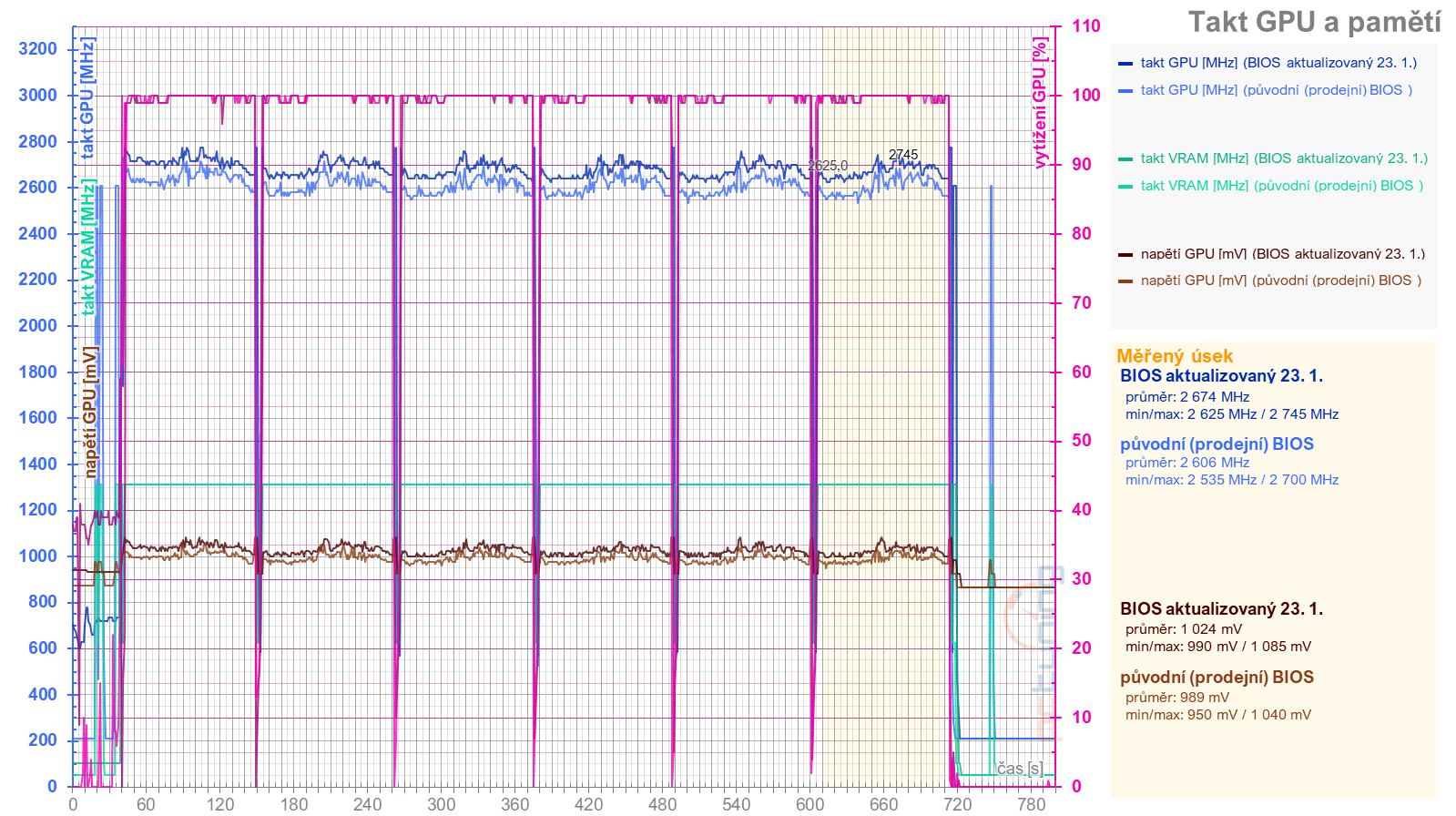Click the vertical axis title "takt VRAM [MHz]"
The width and height of the screenshot is (1456, 816).
[88, 247]
